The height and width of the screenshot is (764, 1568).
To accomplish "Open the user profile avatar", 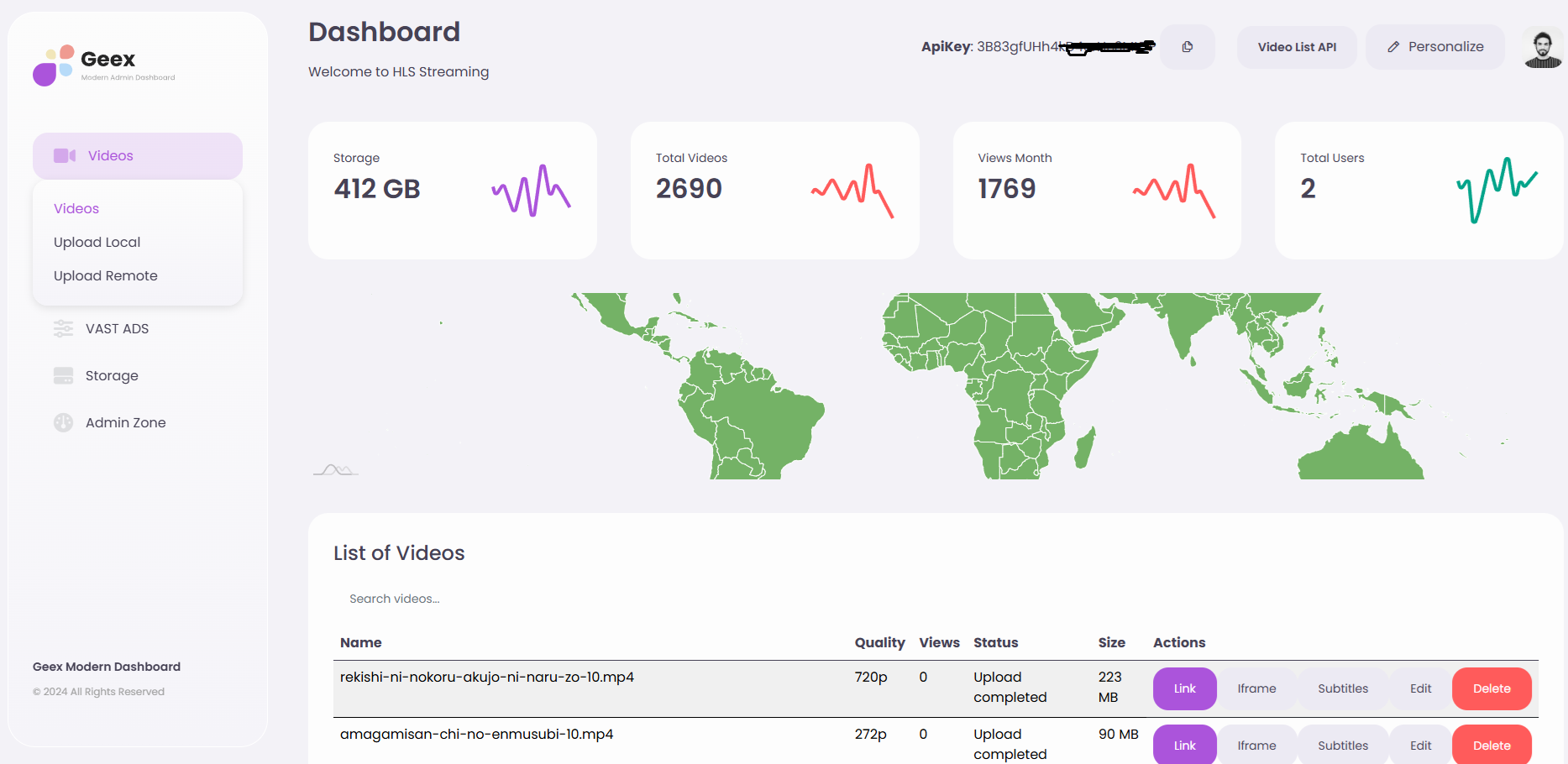I will point(1542,49).
